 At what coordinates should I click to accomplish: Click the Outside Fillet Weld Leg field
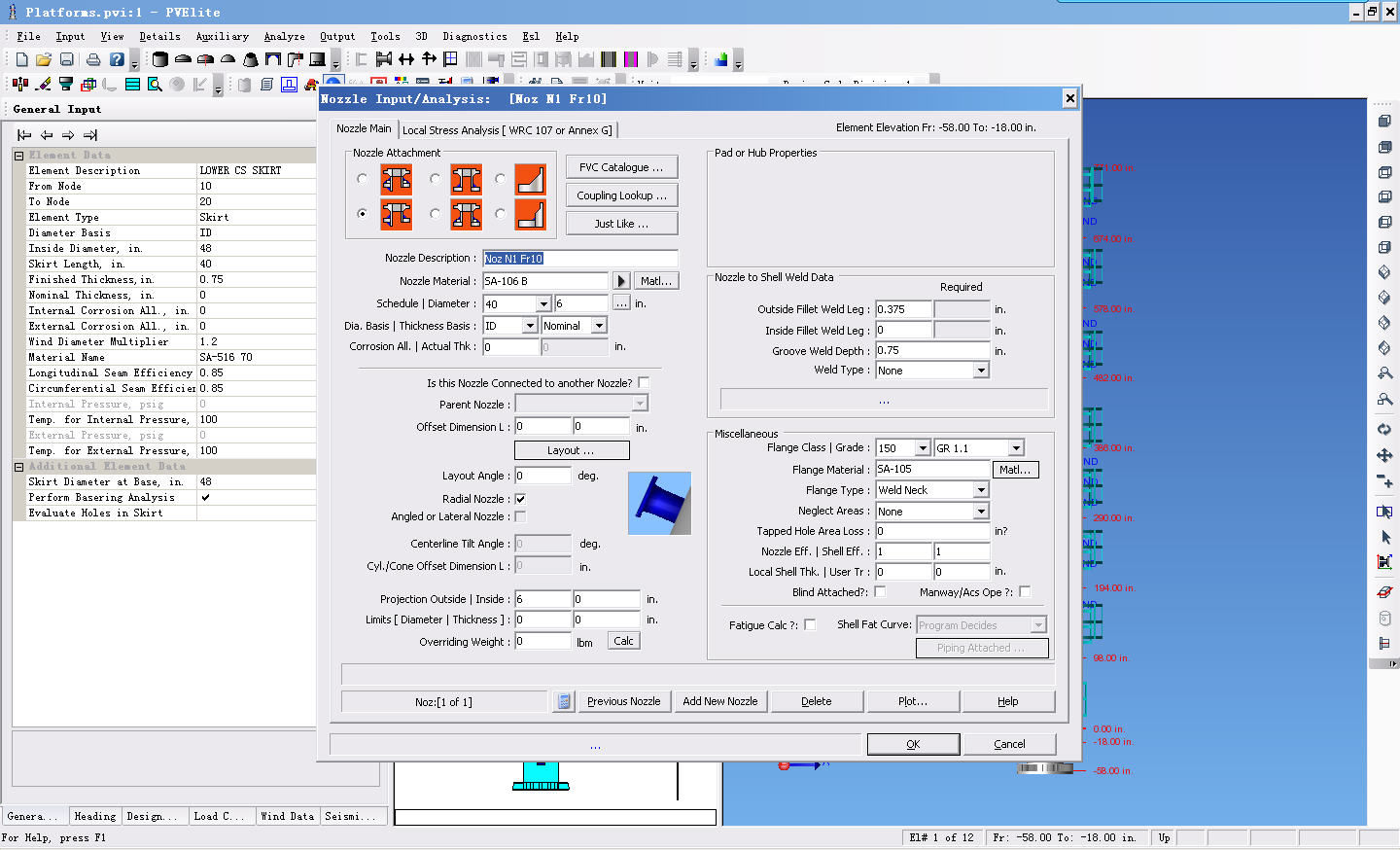click(x=904, y=309)
